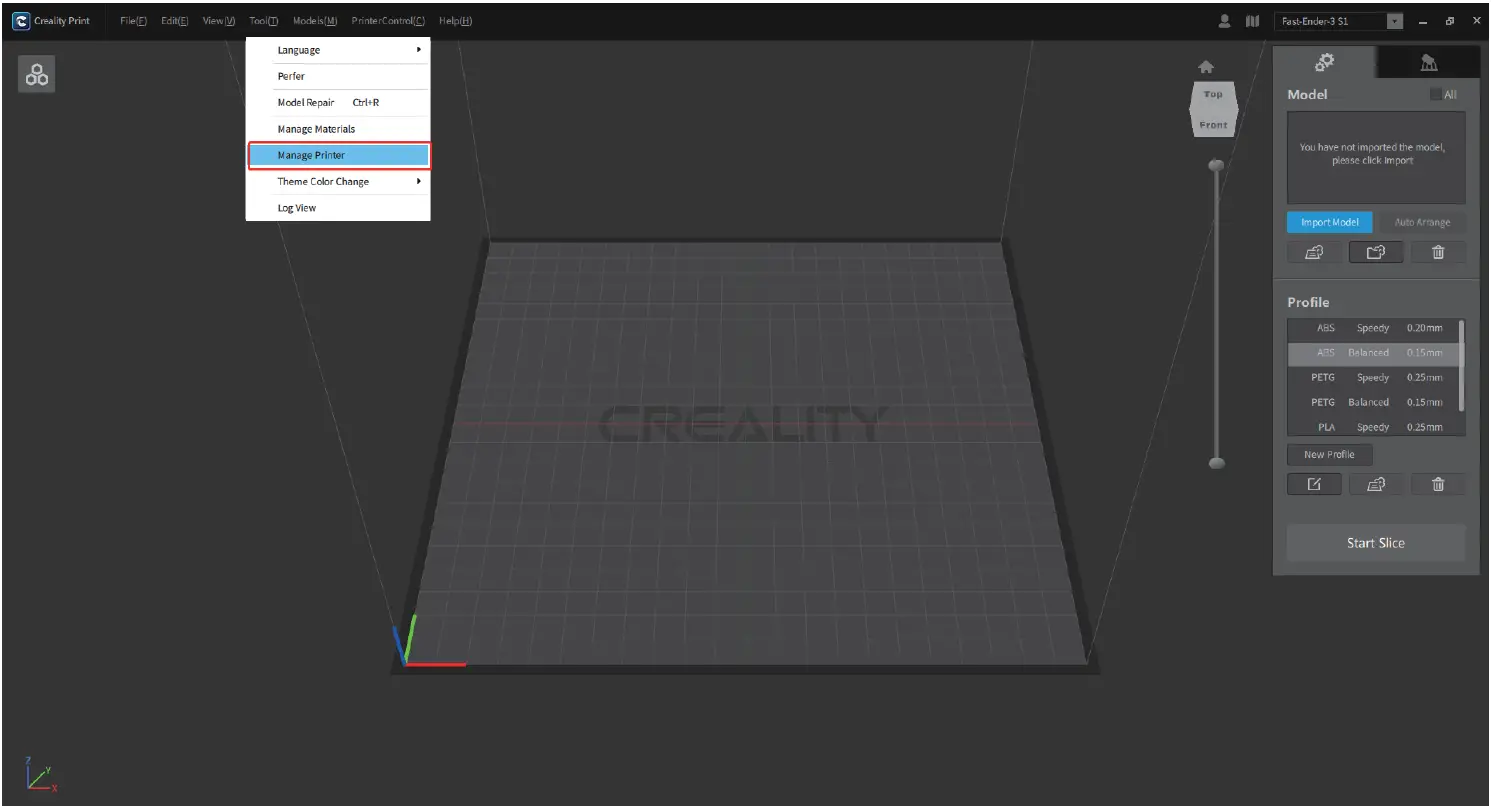Click the export profile icon beside edit
The image size is (1491, 806).
click(1375, 484)
